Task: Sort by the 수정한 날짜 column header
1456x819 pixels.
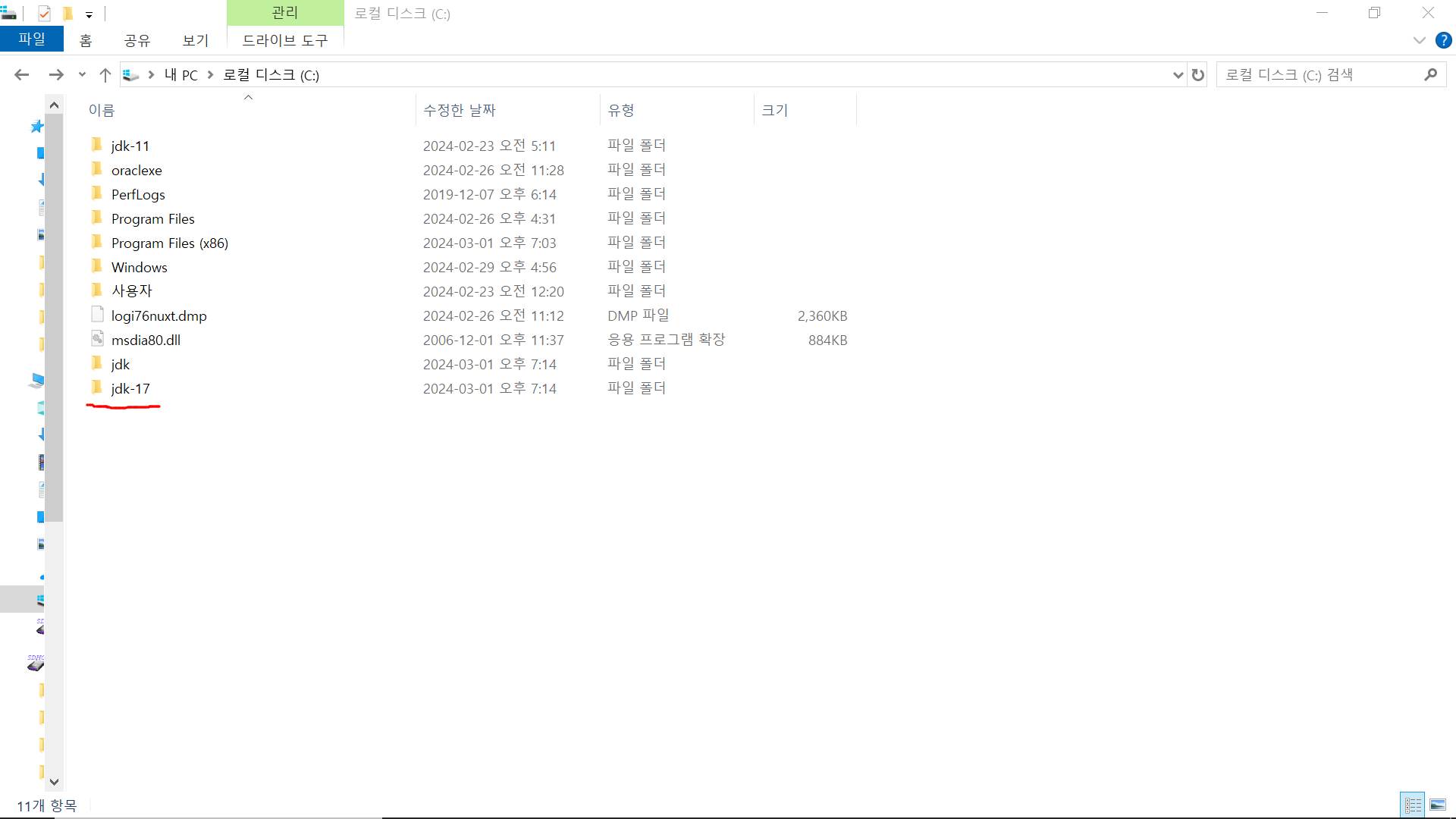Action: (460, 110)
